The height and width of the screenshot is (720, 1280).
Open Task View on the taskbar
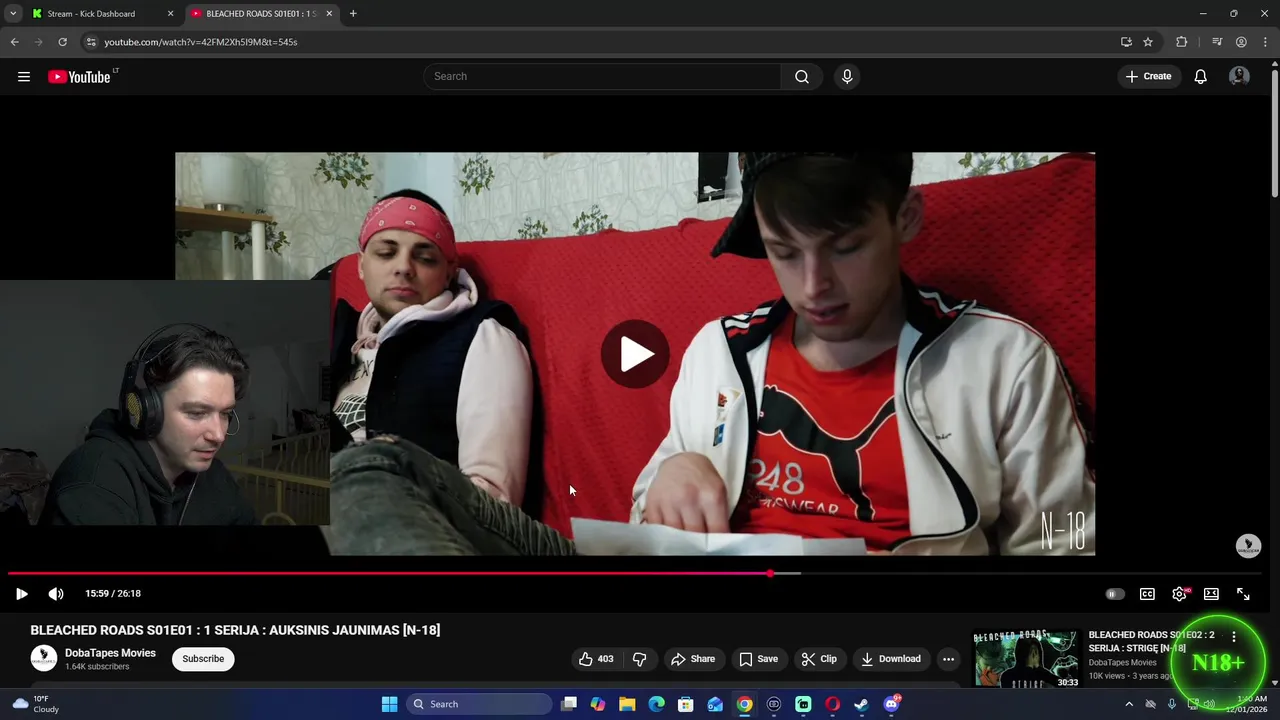pyautogui.click(x=569, y=704)
